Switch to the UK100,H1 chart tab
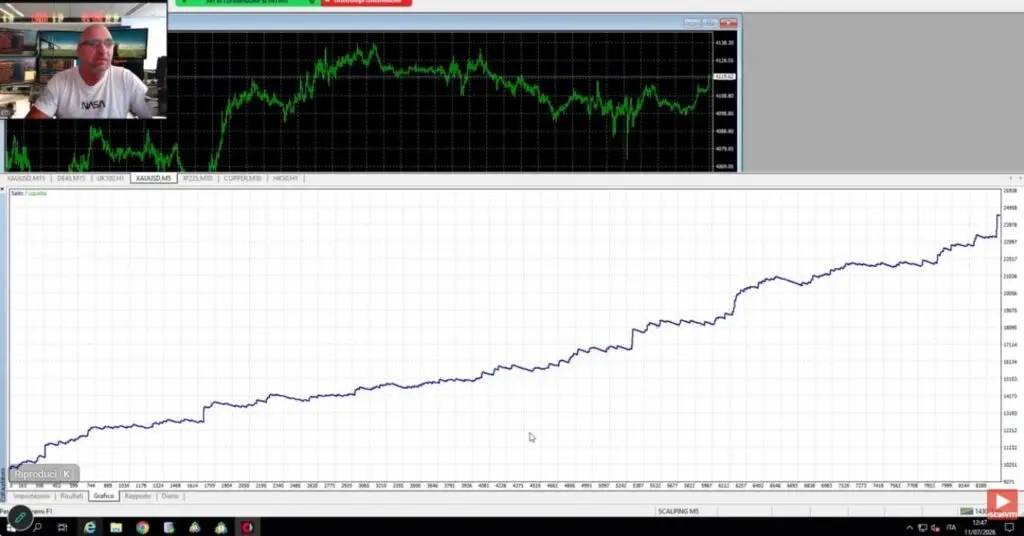Image resolution: width=1024 pixels, height=536 pixels. point(110,178)
